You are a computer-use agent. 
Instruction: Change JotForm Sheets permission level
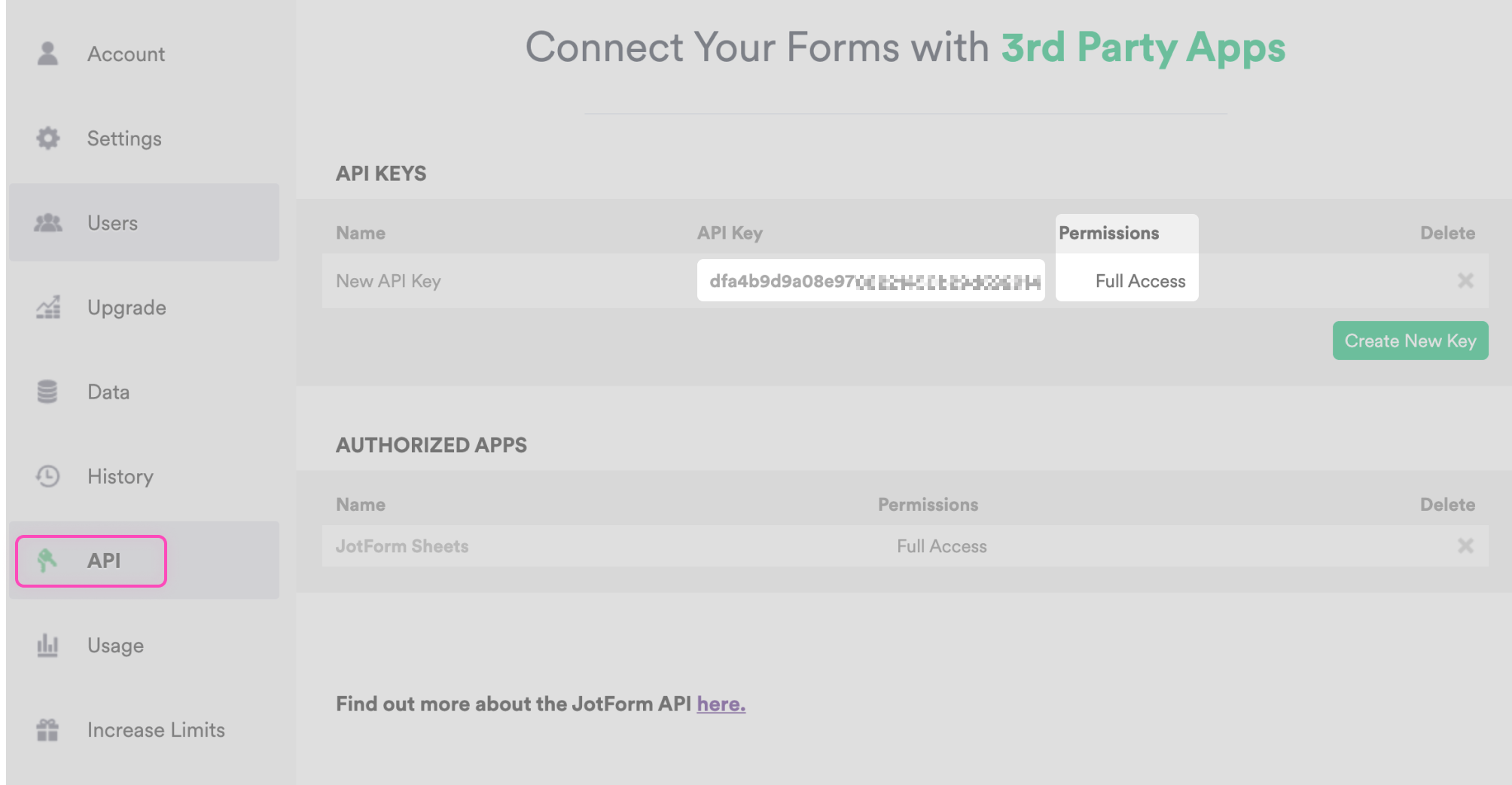[x=941, y=545]
